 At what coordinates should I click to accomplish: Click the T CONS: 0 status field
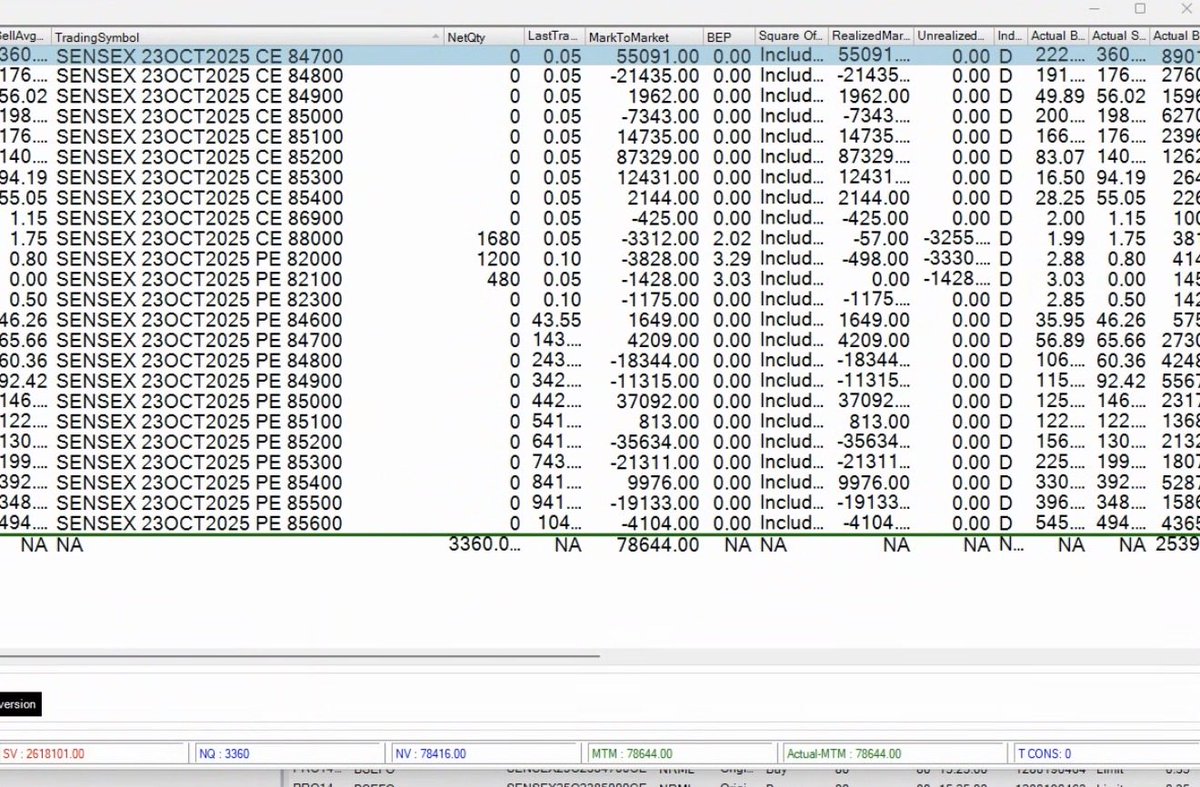click(1105, 753)
